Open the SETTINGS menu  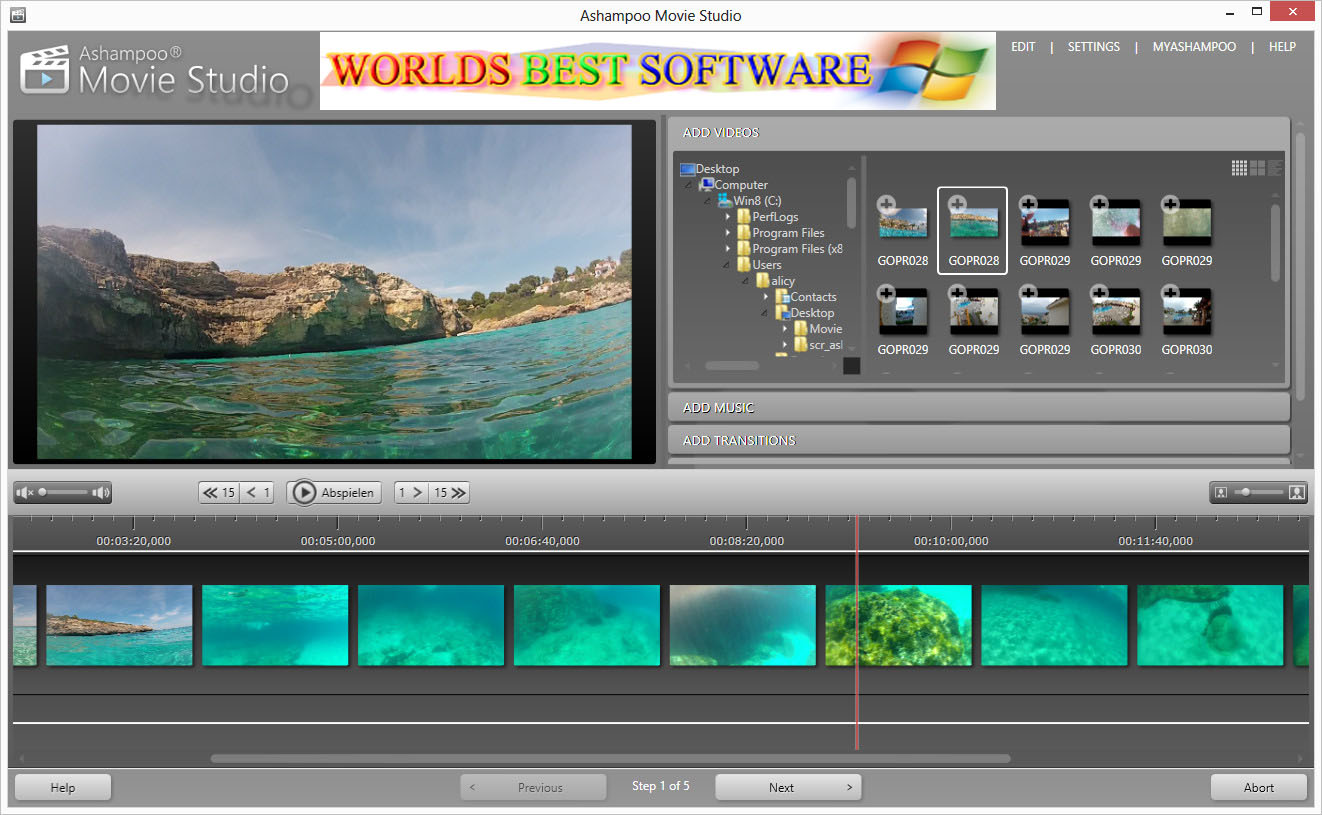point(1093,46)
